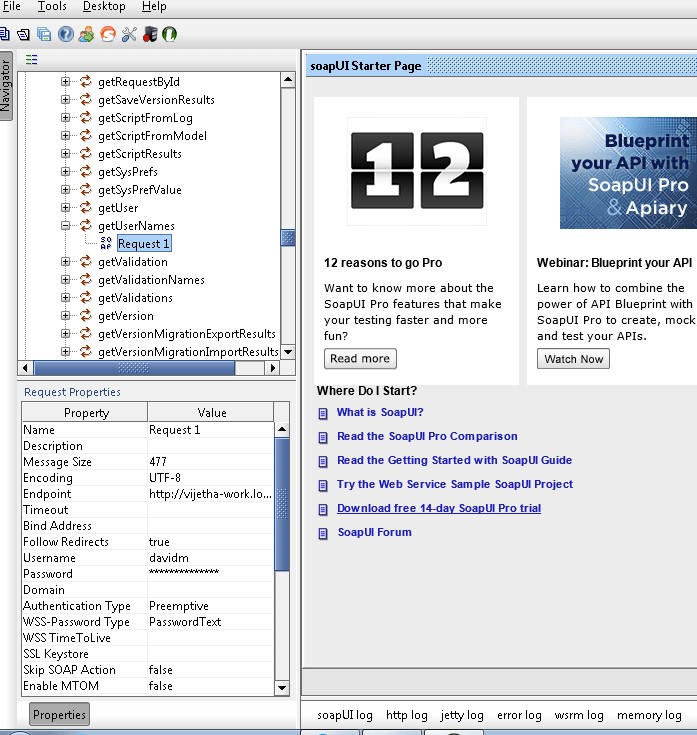The image size is (697, 735).
Task: Open the help question mark icon
Action: tap(66, 34)
